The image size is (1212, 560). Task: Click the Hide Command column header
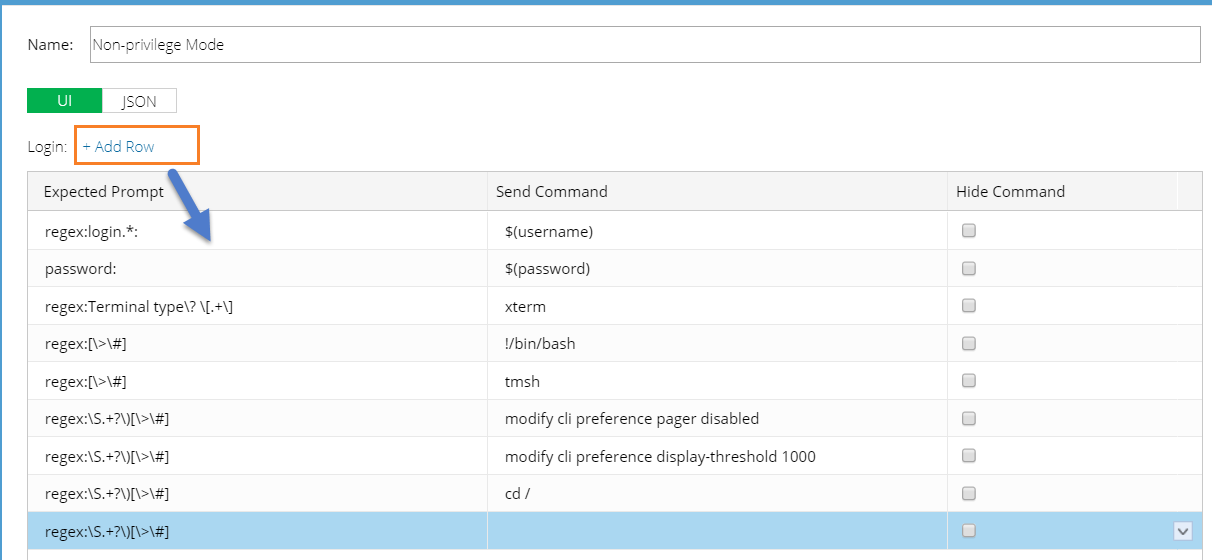click(x=1010, y=191)
